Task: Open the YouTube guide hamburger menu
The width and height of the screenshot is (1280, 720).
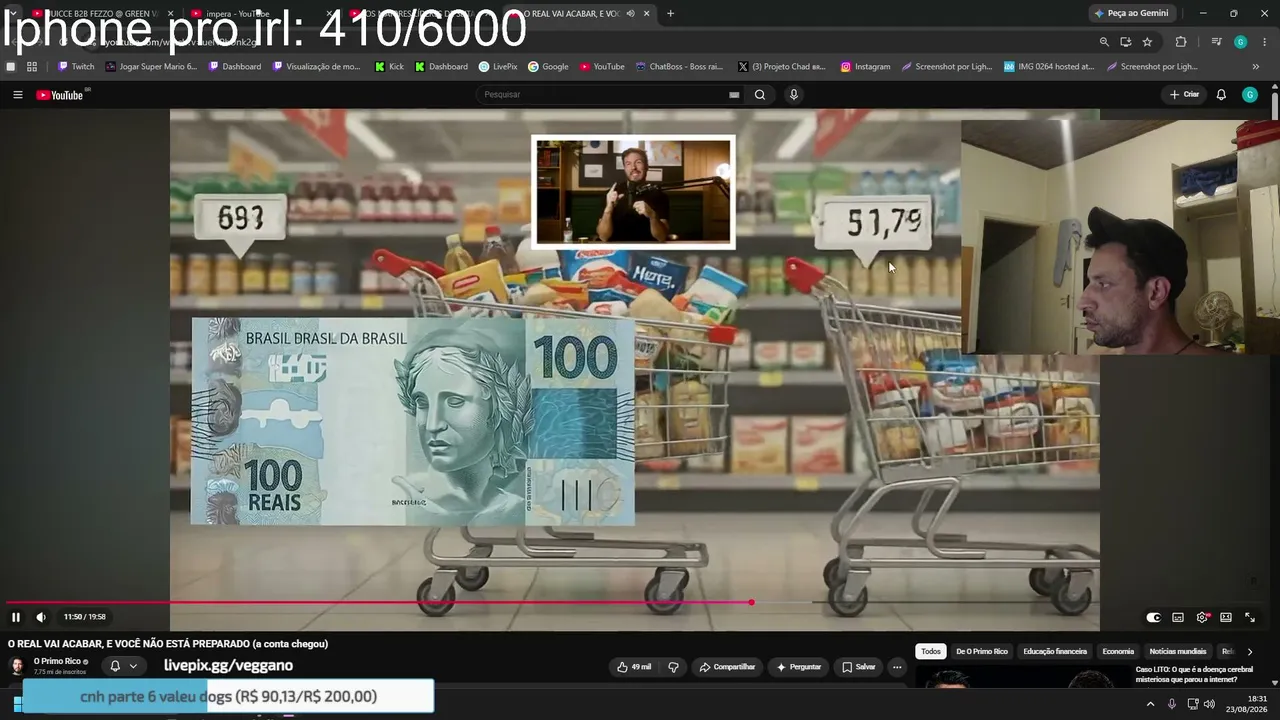Action: tap(17, 95)
